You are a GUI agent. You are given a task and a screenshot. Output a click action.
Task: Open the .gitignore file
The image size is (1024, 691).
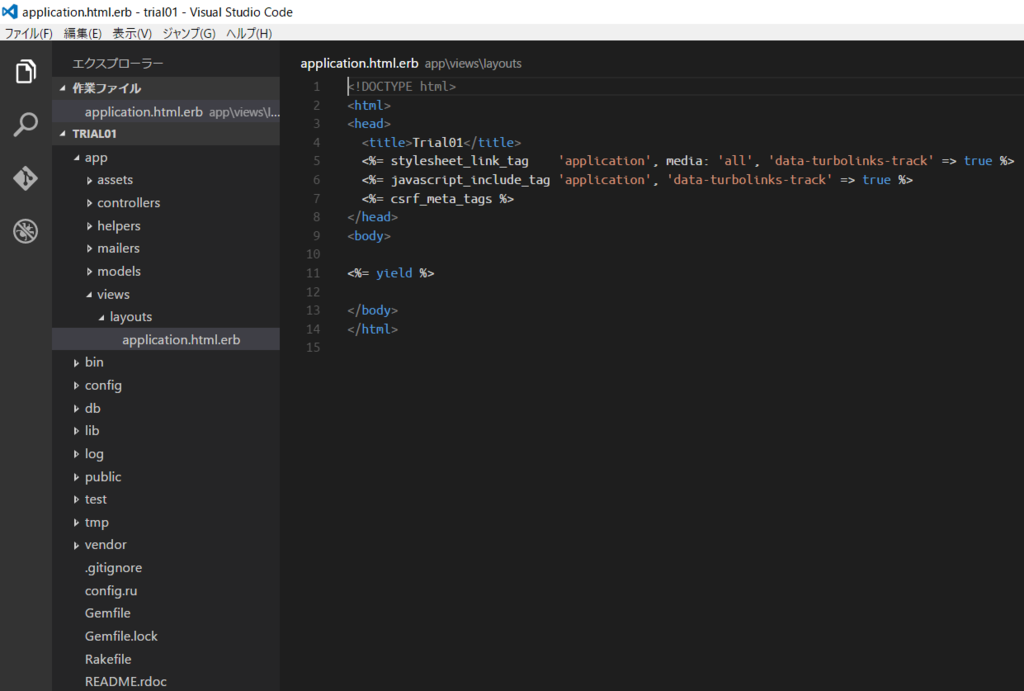[113, 568]
